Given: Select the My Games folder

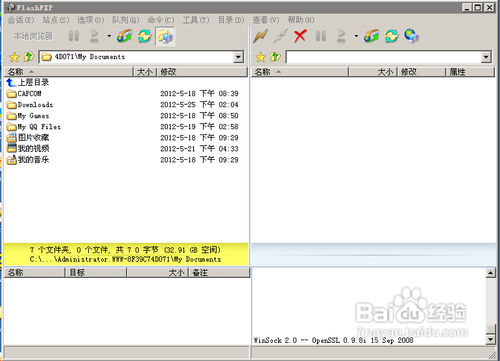Looking at the screenshot, I should [x=28, y=116].
